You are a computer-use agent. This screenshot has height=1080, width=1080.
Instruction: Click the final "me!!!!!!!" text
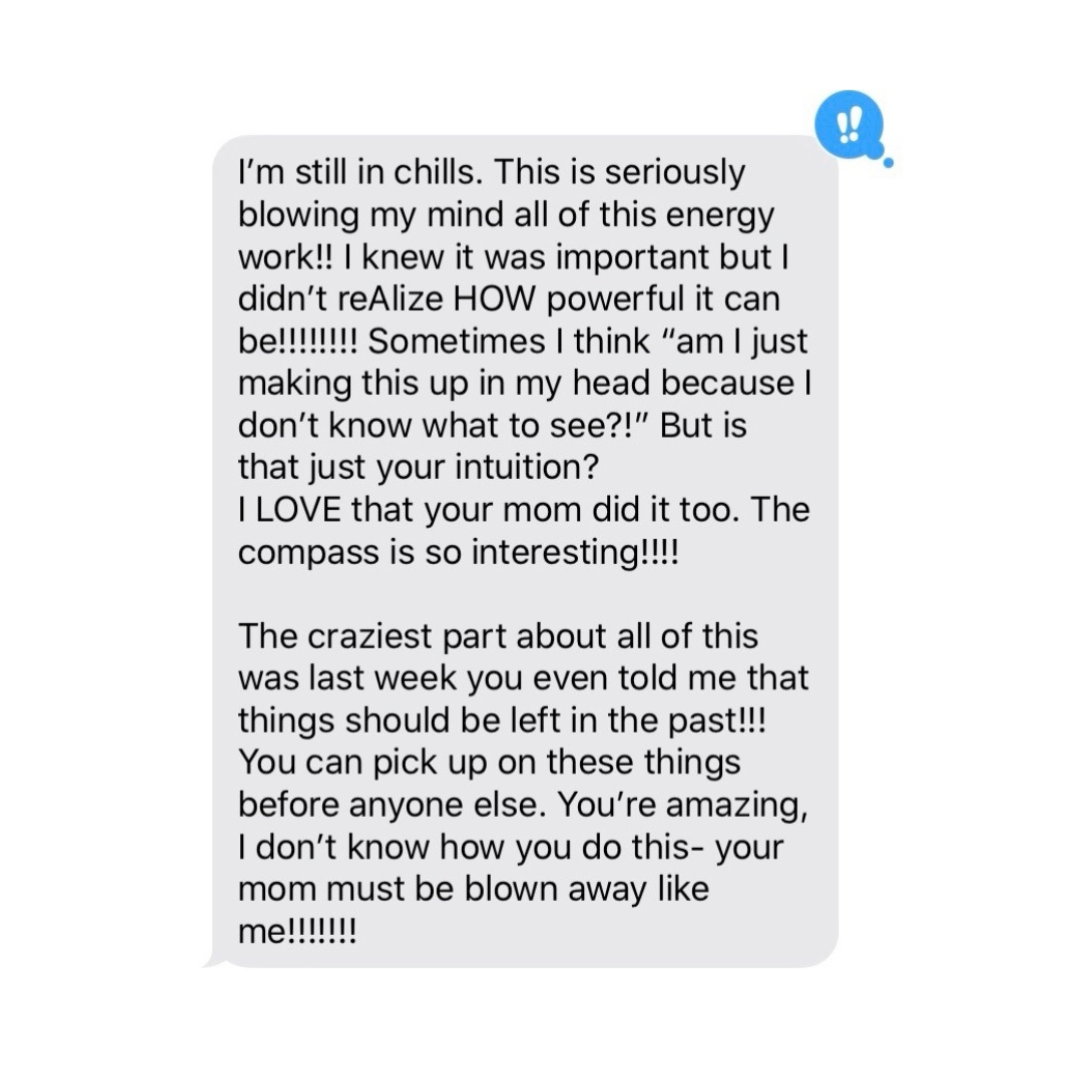298,933
